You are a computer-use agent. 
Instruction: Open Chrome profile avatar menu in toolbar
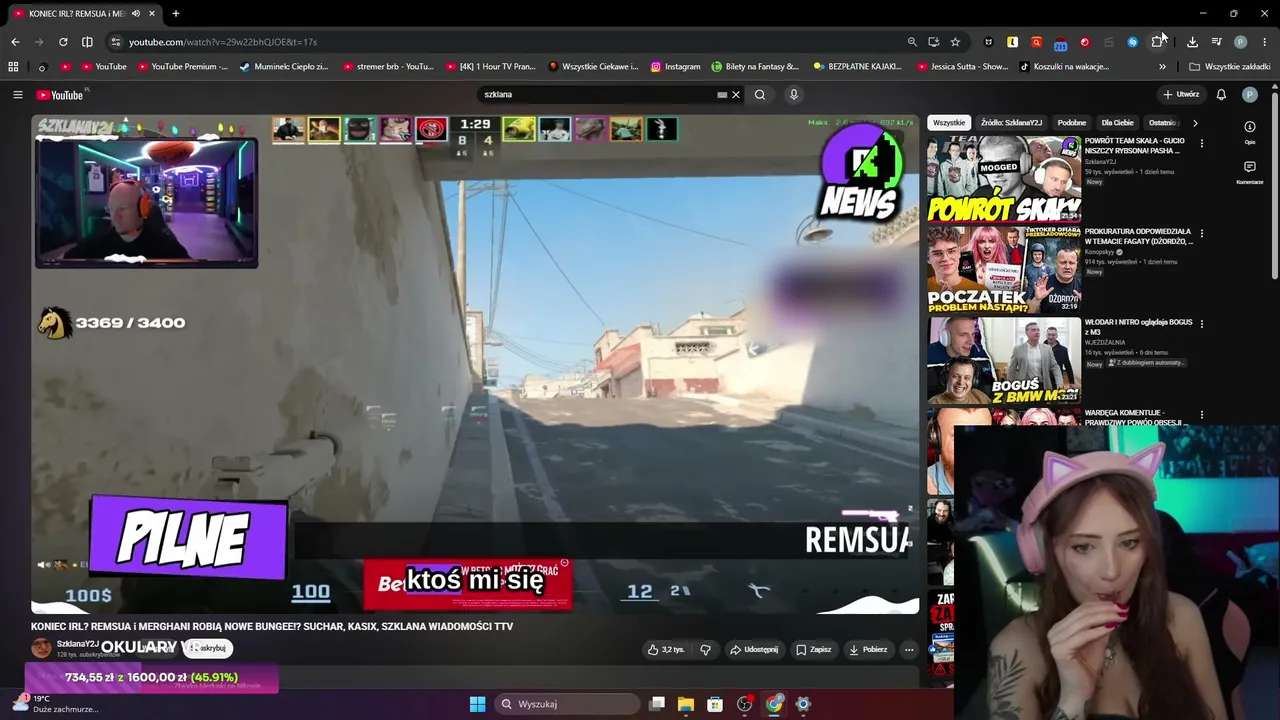[x=1241, y=42]
